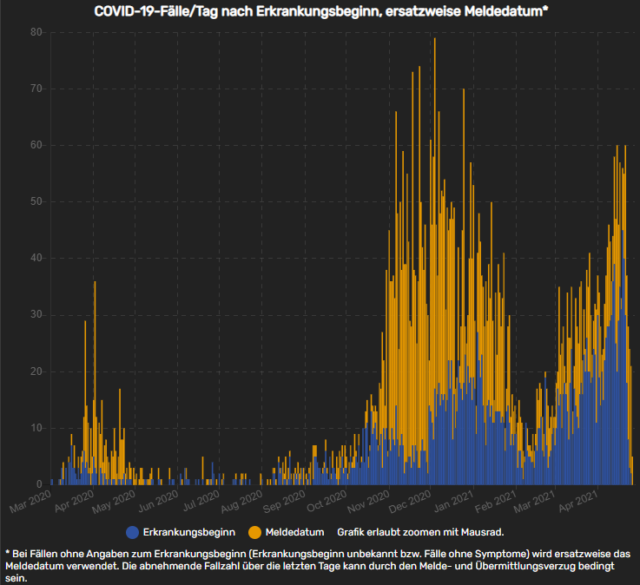This screenshot has width=640, height=585.
Task: Click the tallest orange bar peak near 79
Action: (x=434, y=40)
